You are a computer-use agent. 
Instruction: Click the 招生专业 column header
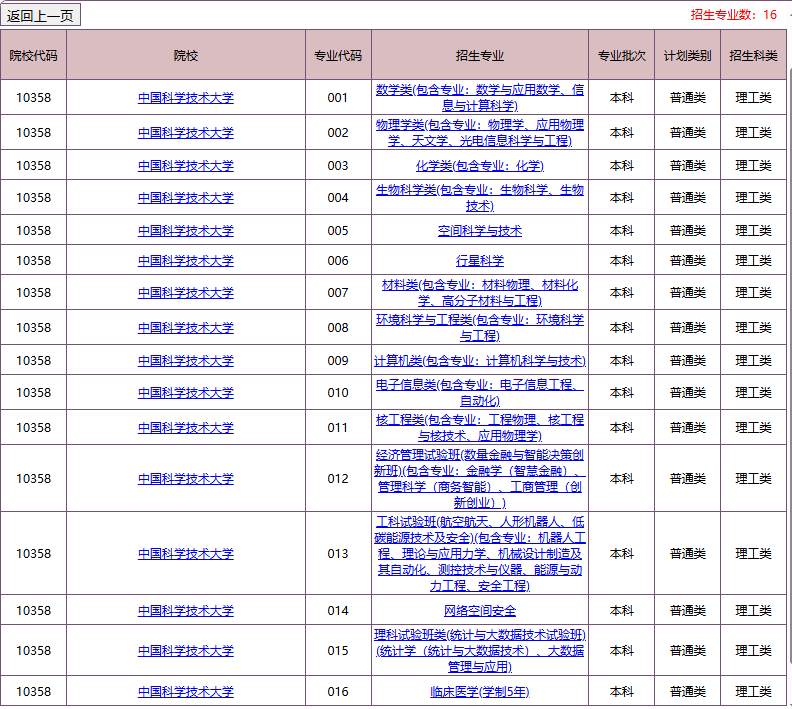coord(479,55)
